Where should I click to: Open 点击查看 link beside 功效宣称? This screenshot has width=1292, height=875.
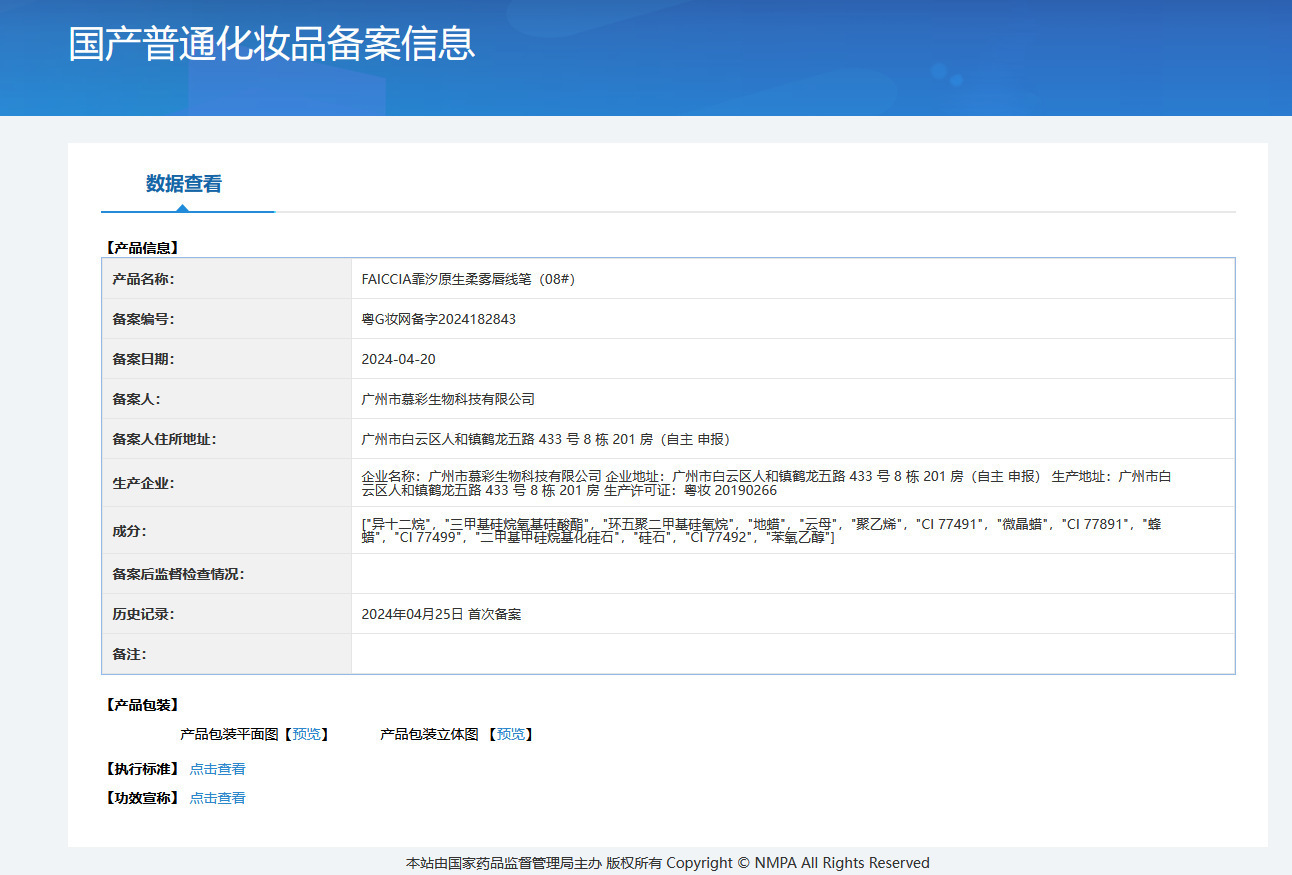pyautogui.click(x=217, y=798)
